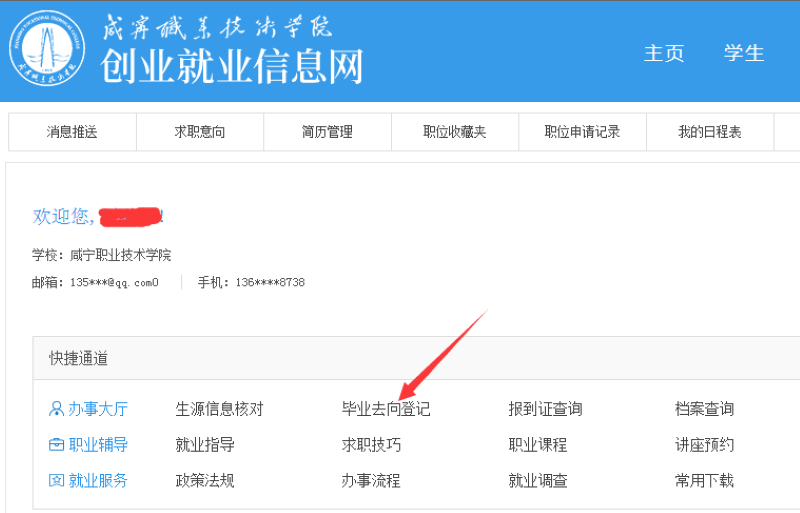Open the 简历管理 tab
Image resolution: width=800 pixels, height=513 pixels.
[x=327, y=132]
